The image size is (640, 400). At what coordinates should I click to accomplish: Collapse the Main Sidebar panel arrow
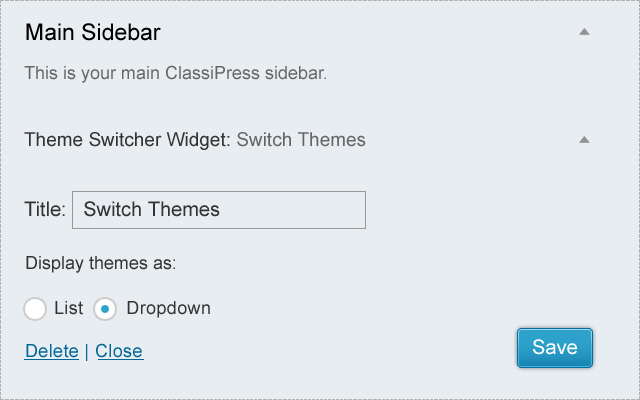(x=585, y=32)
